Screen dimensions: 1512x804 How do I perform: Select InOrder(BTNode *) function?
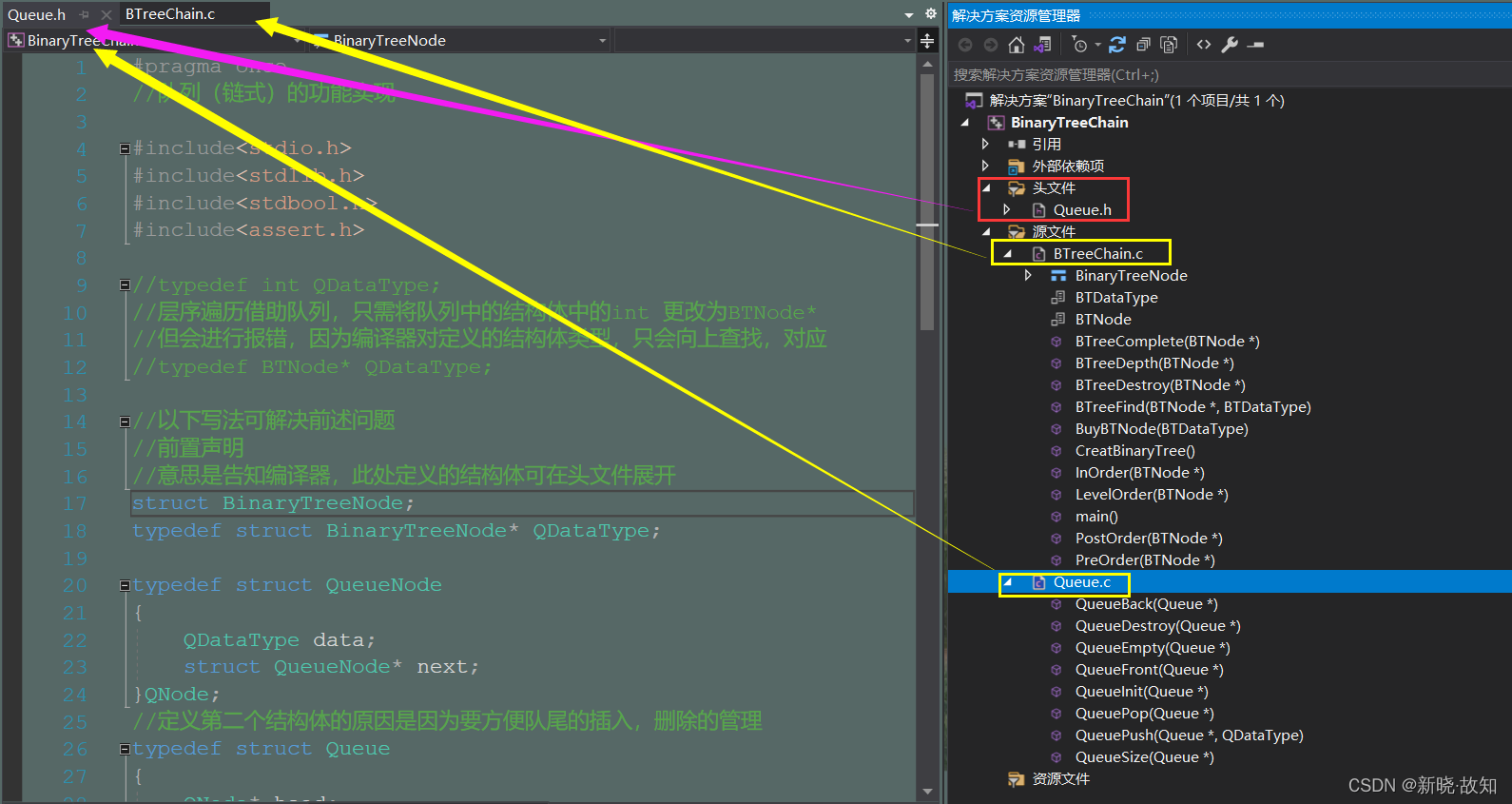click(1139, 473)
